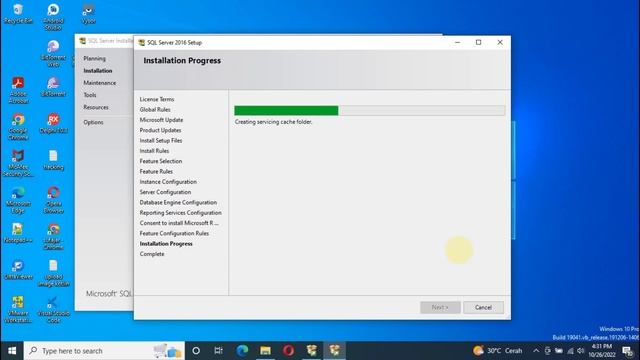The image size is (640, 360).
Task: Launch Google Chrome from the desktop
Action: pyautogui.click(x=18, y=127)
